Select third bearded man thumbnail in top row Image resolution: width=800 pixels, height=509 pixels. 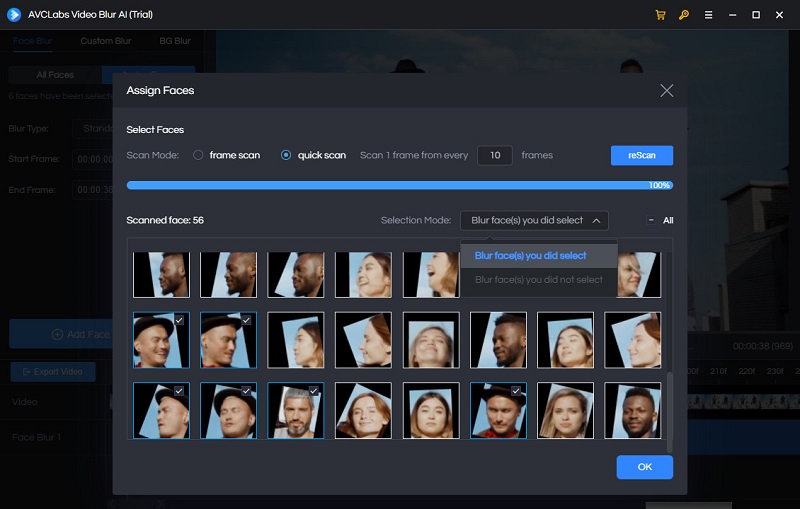[296, 274]
